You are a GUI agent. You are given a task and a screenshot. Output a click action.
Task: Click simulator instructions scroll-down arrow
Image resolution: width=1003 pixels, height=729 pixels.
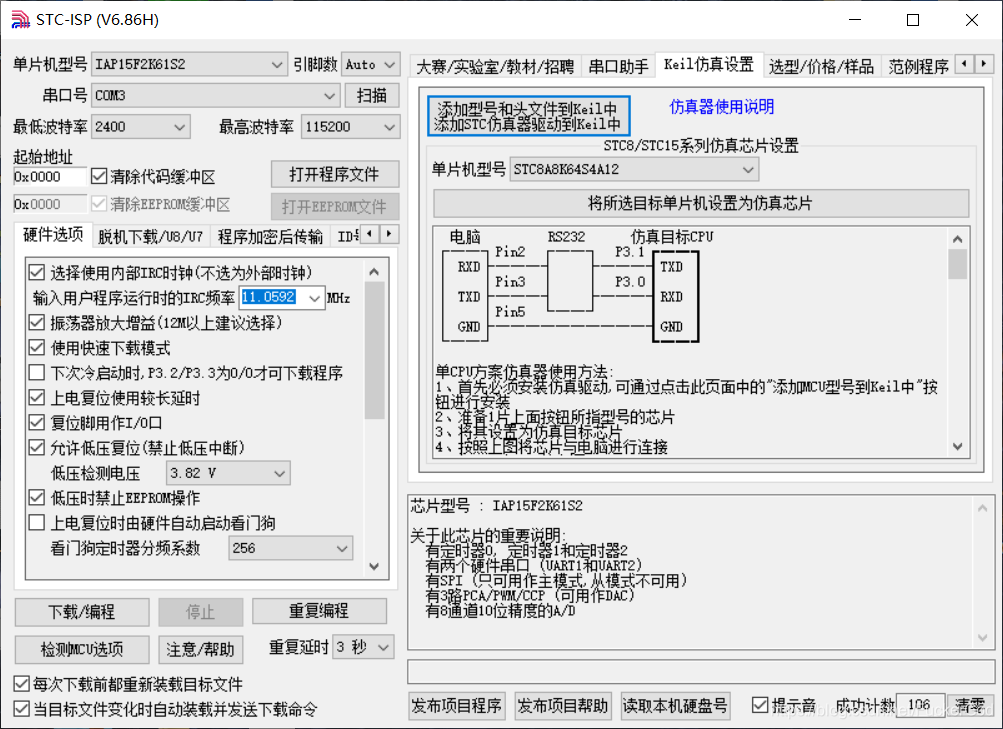pyautogui.click(x=958, y=446)
